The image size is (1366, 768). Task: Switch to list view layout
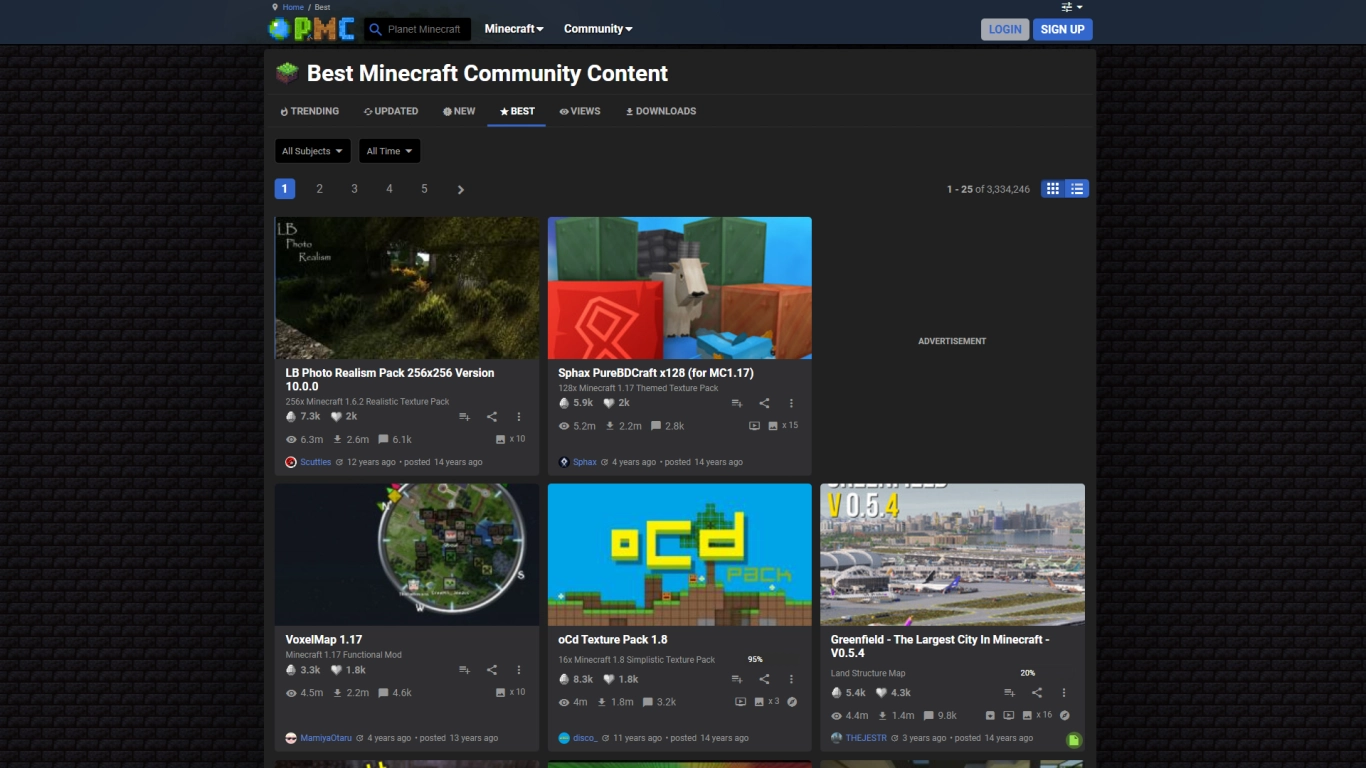(x=1077, y=189)
